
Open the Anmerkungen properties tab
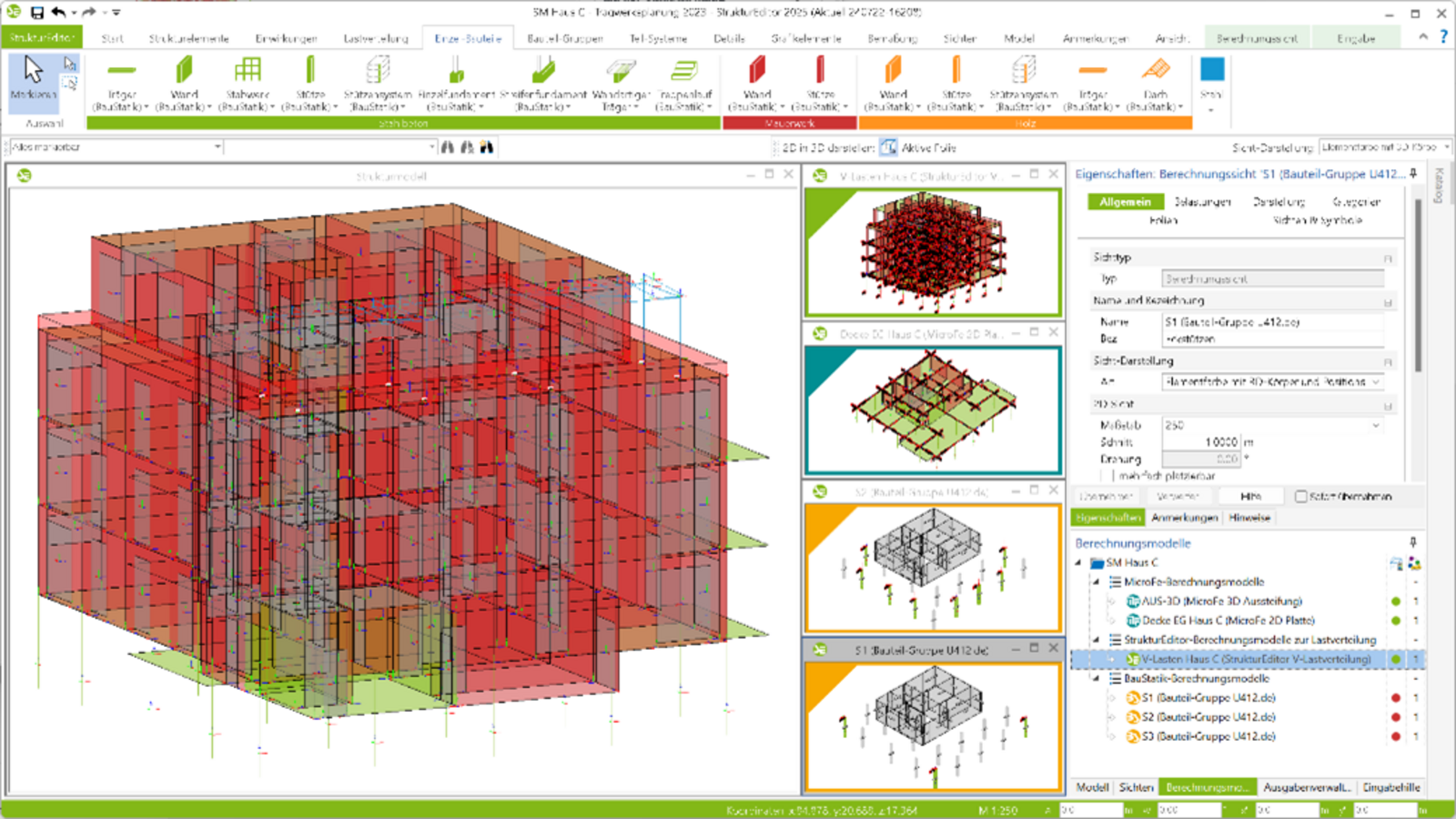(x=1184, y=518)
